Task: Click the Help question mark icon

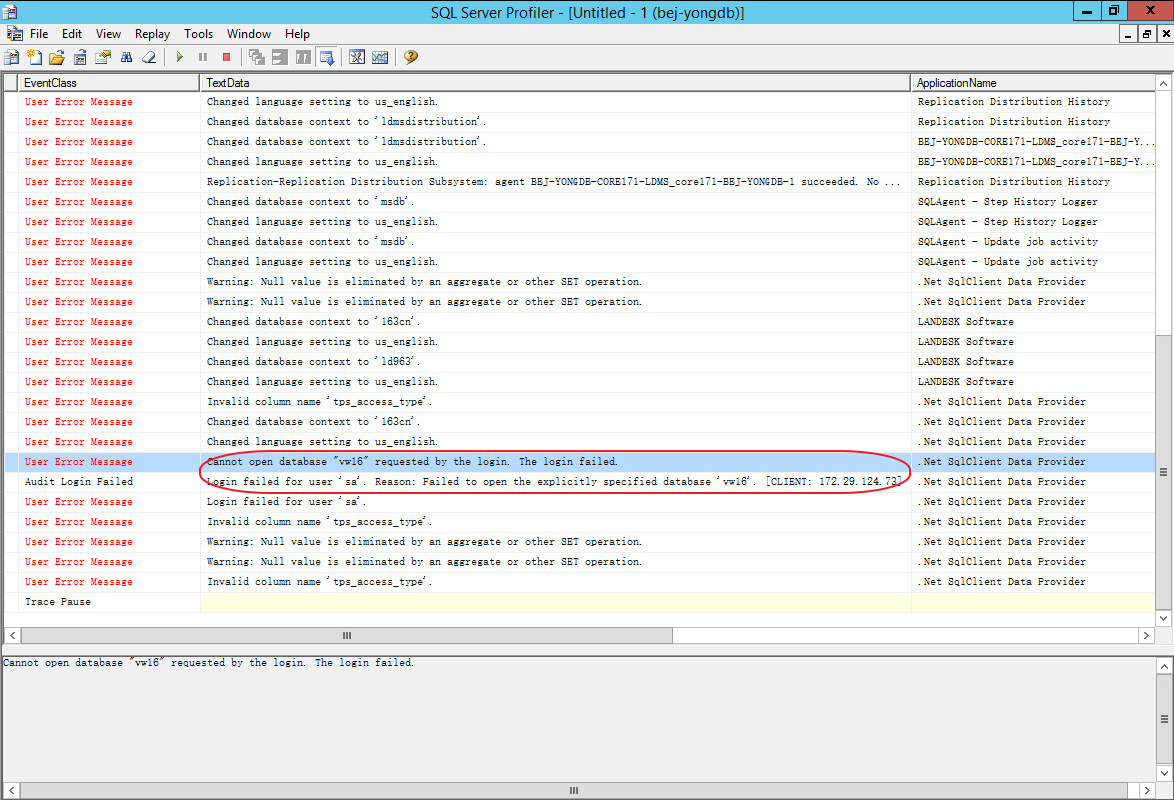Action: [x=410, y=57]
